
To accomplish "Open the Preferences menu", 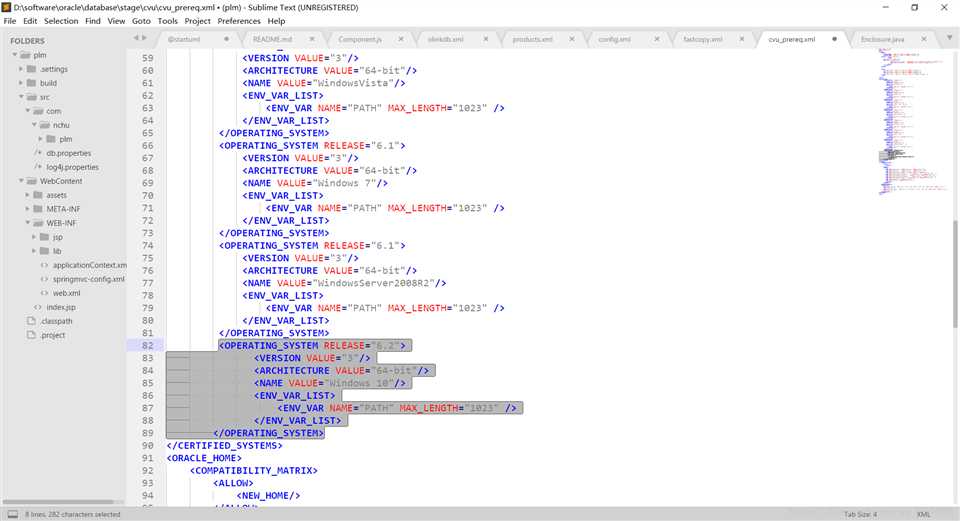I will click(x=239, y=21).
